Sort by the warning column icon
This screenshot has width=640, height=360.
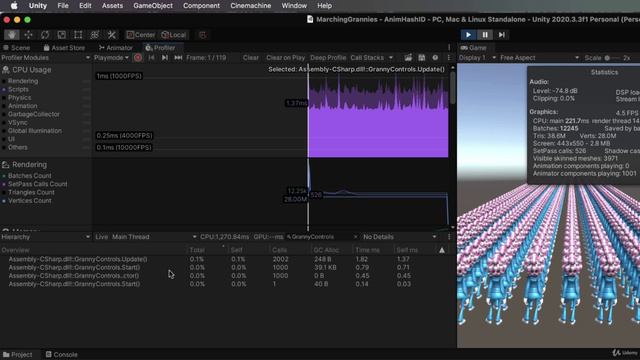click(442, 250)
